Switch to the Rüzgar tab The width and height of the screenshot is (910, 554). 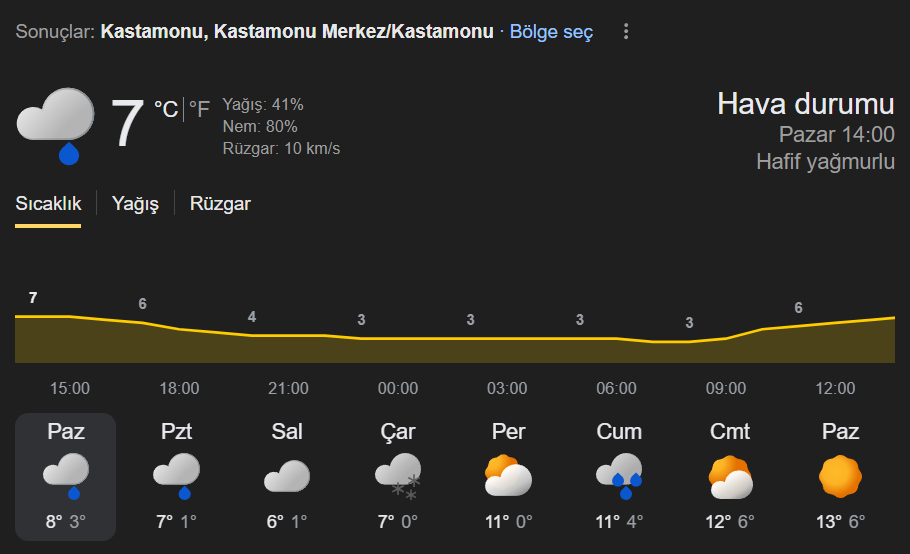point(220,204)
